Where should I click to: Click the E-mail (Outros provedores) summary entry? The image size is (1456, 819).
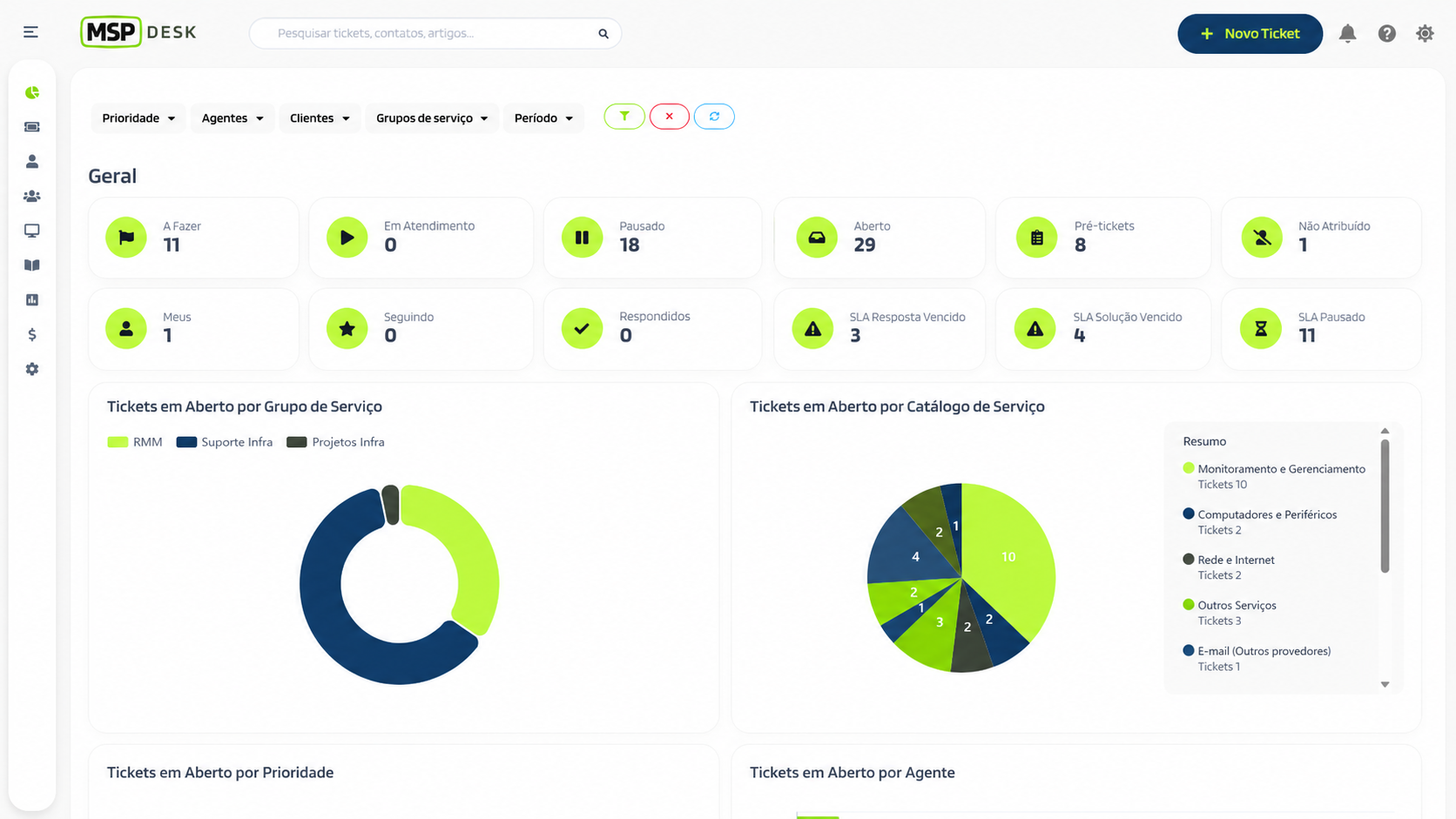coord(1257,659)
